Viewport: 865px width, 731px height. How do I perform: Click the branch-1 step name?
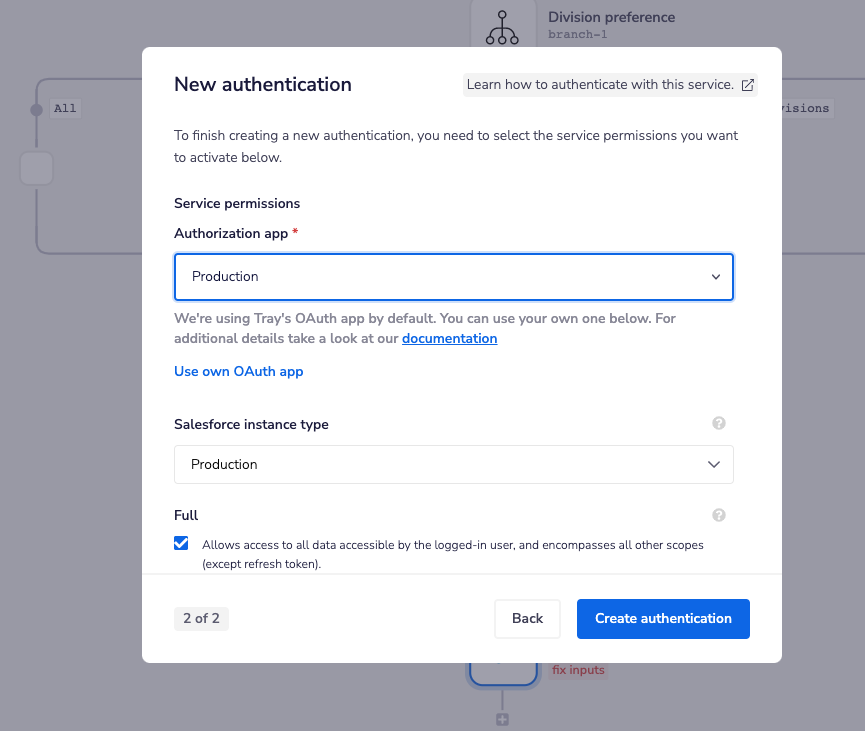577,34
